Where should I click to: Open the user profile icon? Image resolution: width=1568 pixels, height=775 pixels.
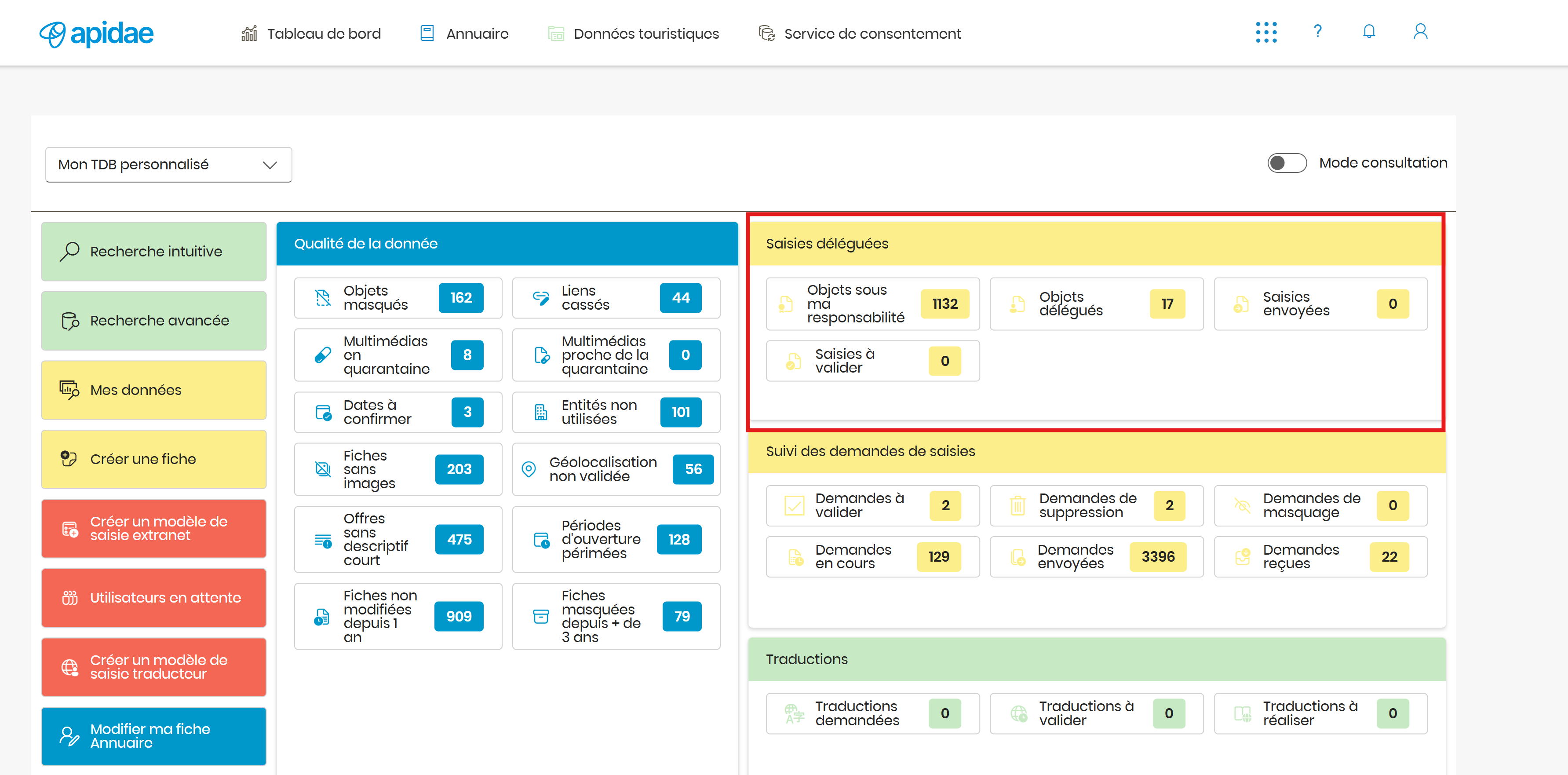pos(1420,32)
